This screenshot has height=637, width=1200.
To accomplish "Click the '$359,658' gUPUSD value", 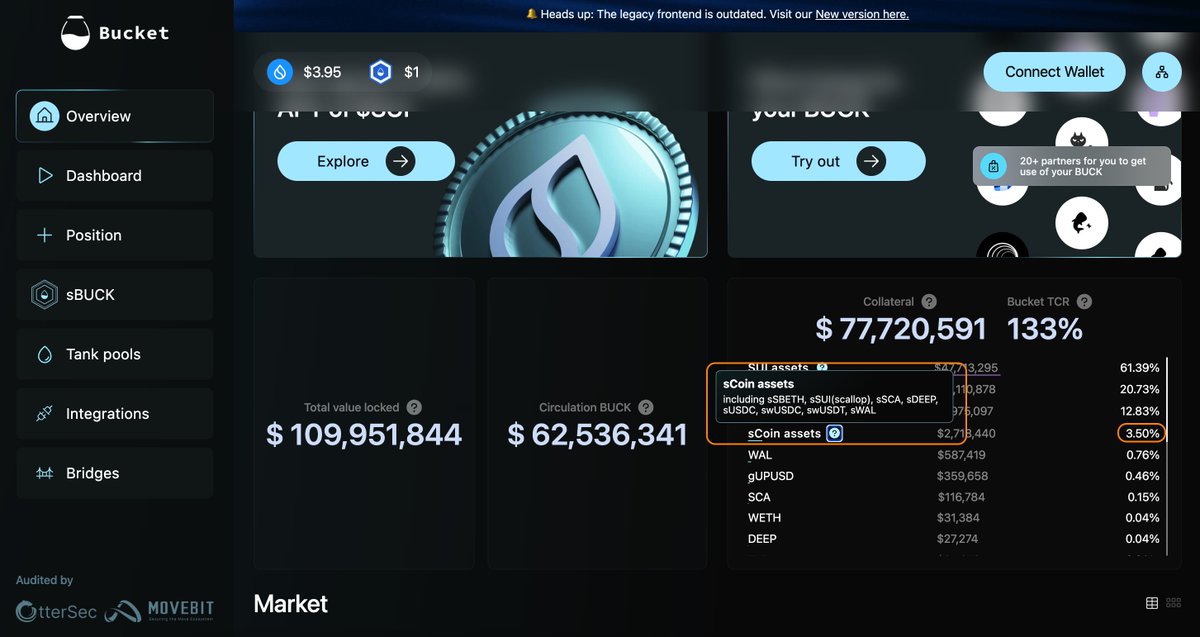I will (x=962, y=476).
